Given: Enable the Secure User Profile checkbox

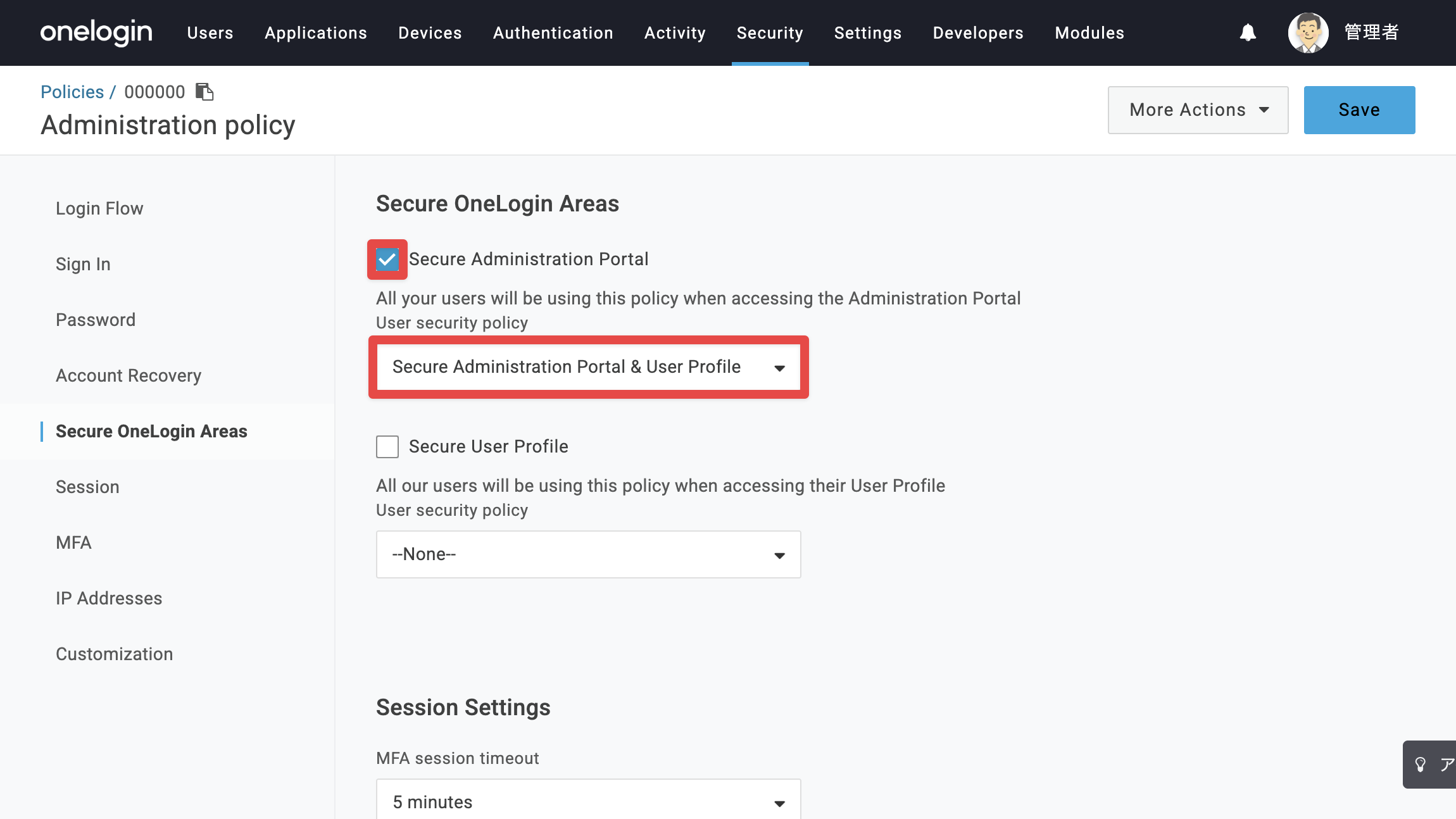Looking at the screenshot, I should coord(387,447).
